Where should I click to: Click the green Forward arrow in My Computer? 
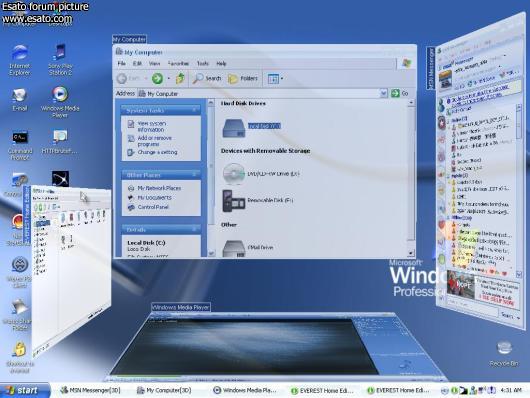pos(157,78)
